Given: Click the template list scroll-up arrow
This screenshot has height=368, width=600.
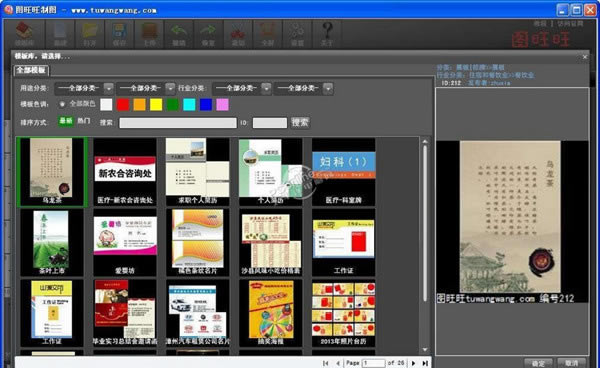Looking at the screenshot, I should tap(425, 142).
